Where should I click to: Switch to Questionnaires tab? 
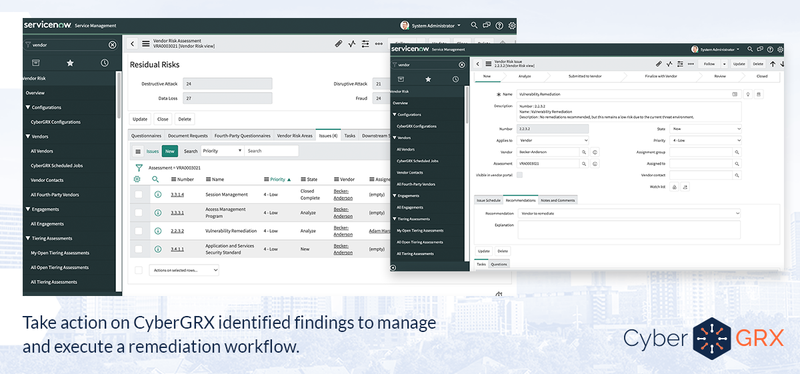pyautogui.click(x=146, y=136)
